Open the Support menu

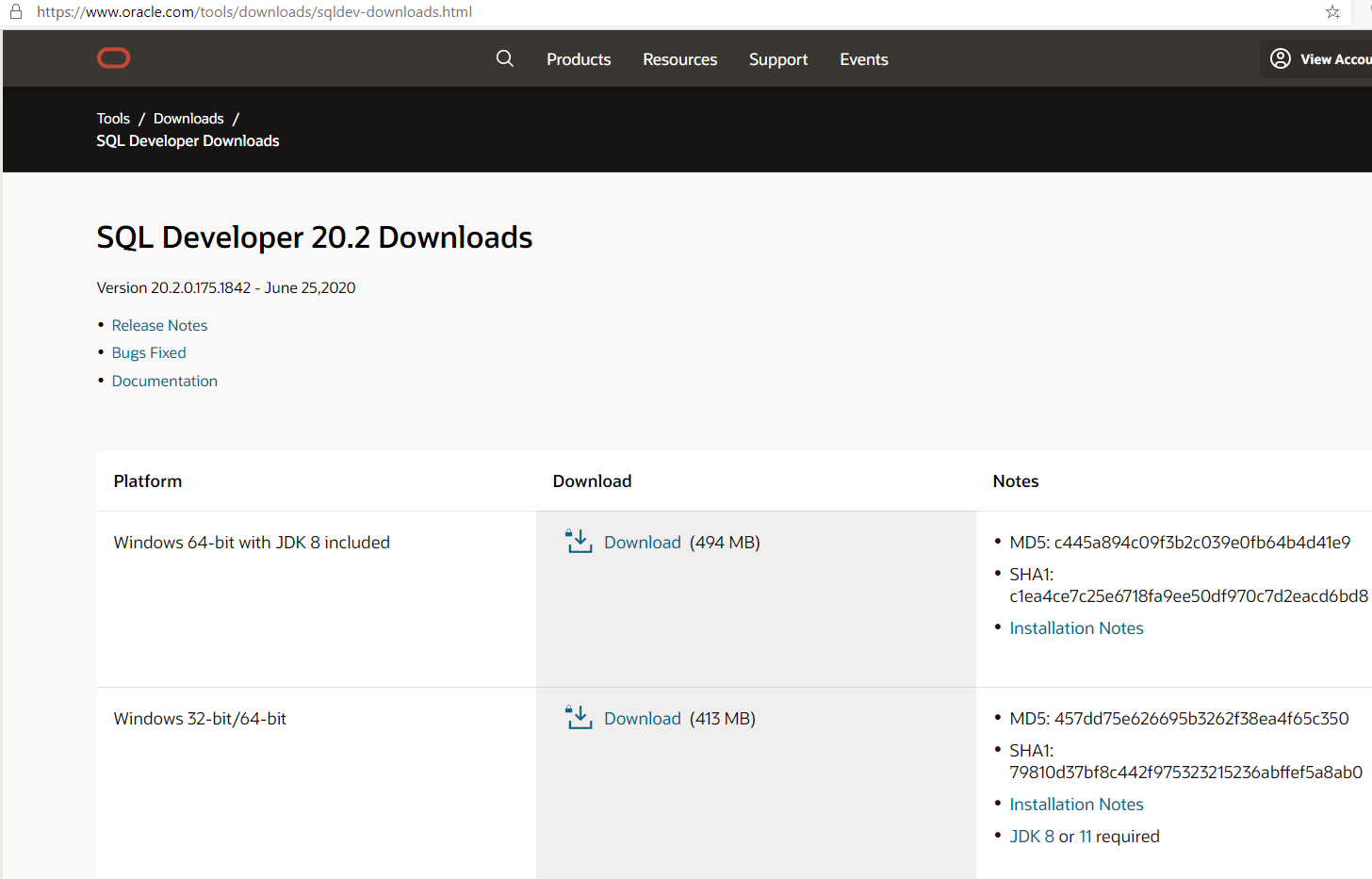coord(778,59)
